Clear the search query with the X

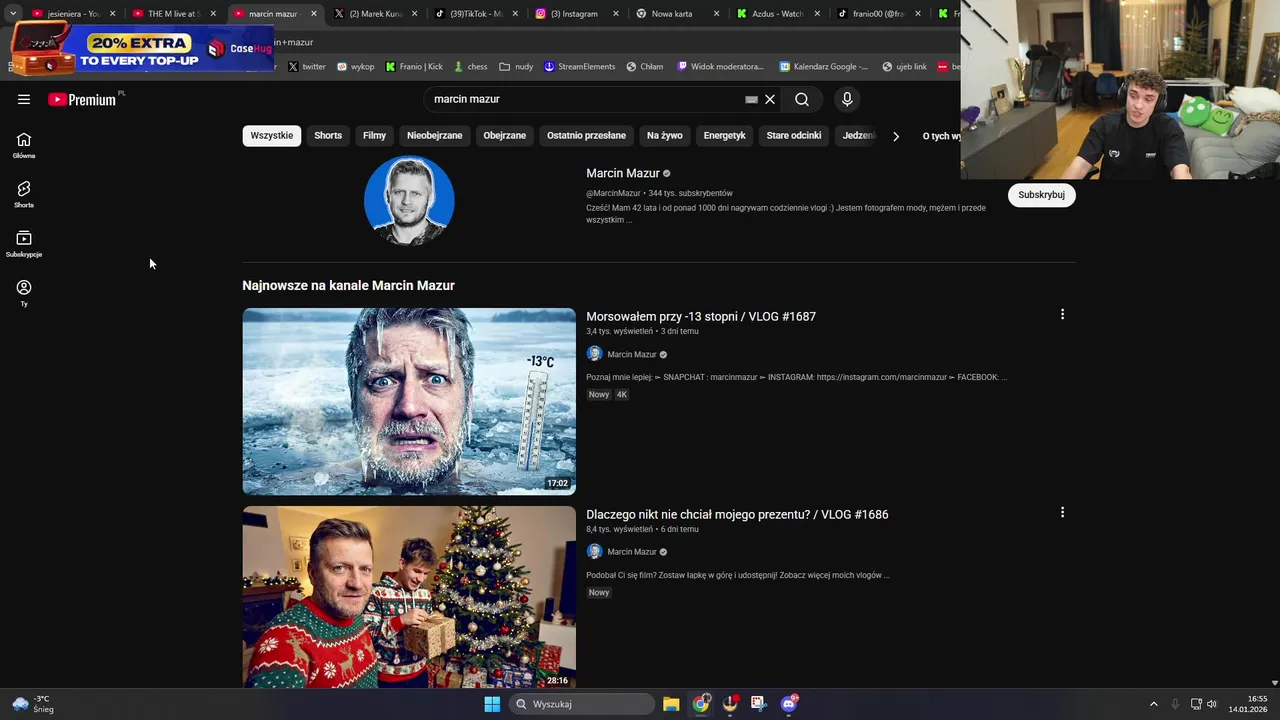pos(770,99)
